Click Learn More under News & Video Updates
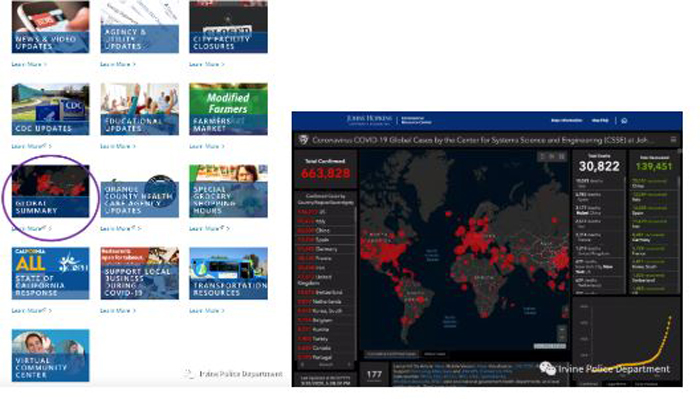The image size is (700, 399). 29,64
